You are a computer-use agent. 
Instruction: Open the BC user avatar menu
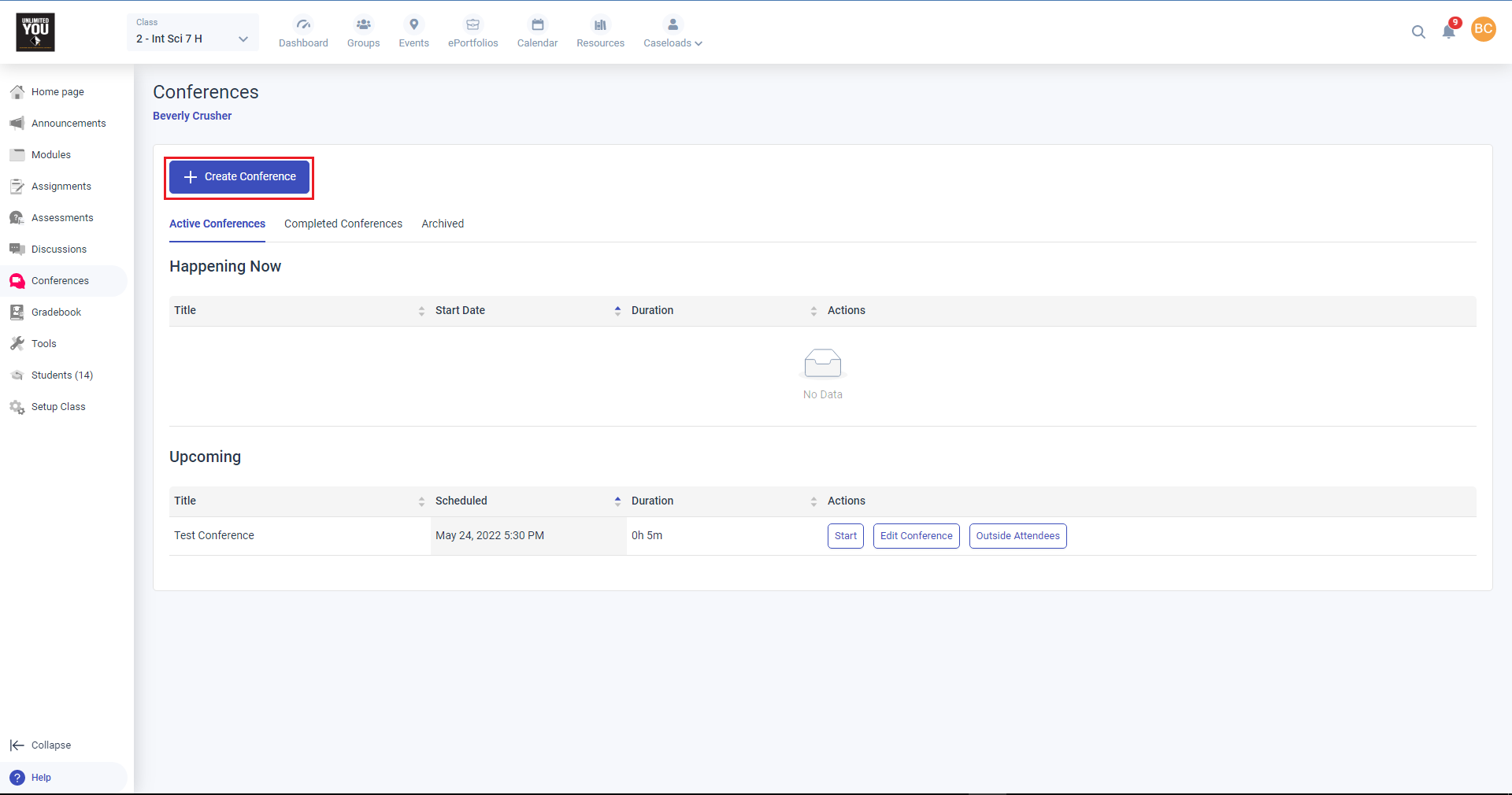(x=1484, y=29)
